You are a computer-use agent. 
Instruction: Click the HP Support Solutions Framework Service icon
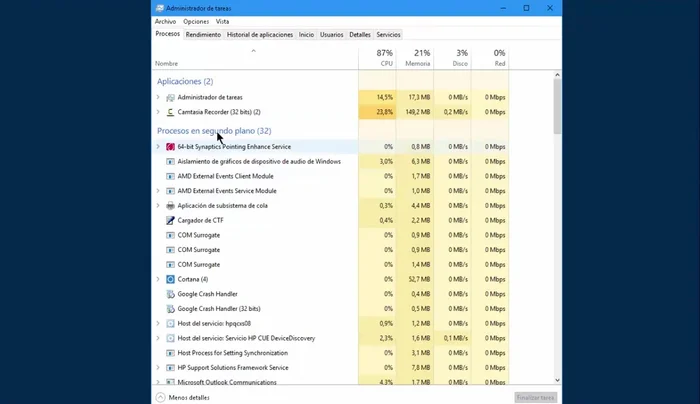click(170, 367)
